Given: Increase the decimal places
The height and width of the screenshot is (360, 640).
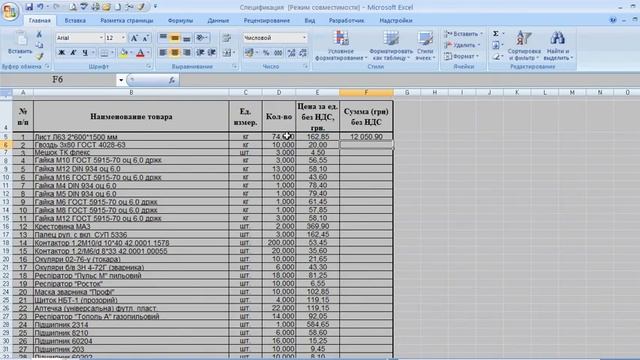Looking at the screenshot, I should point(291,53).
